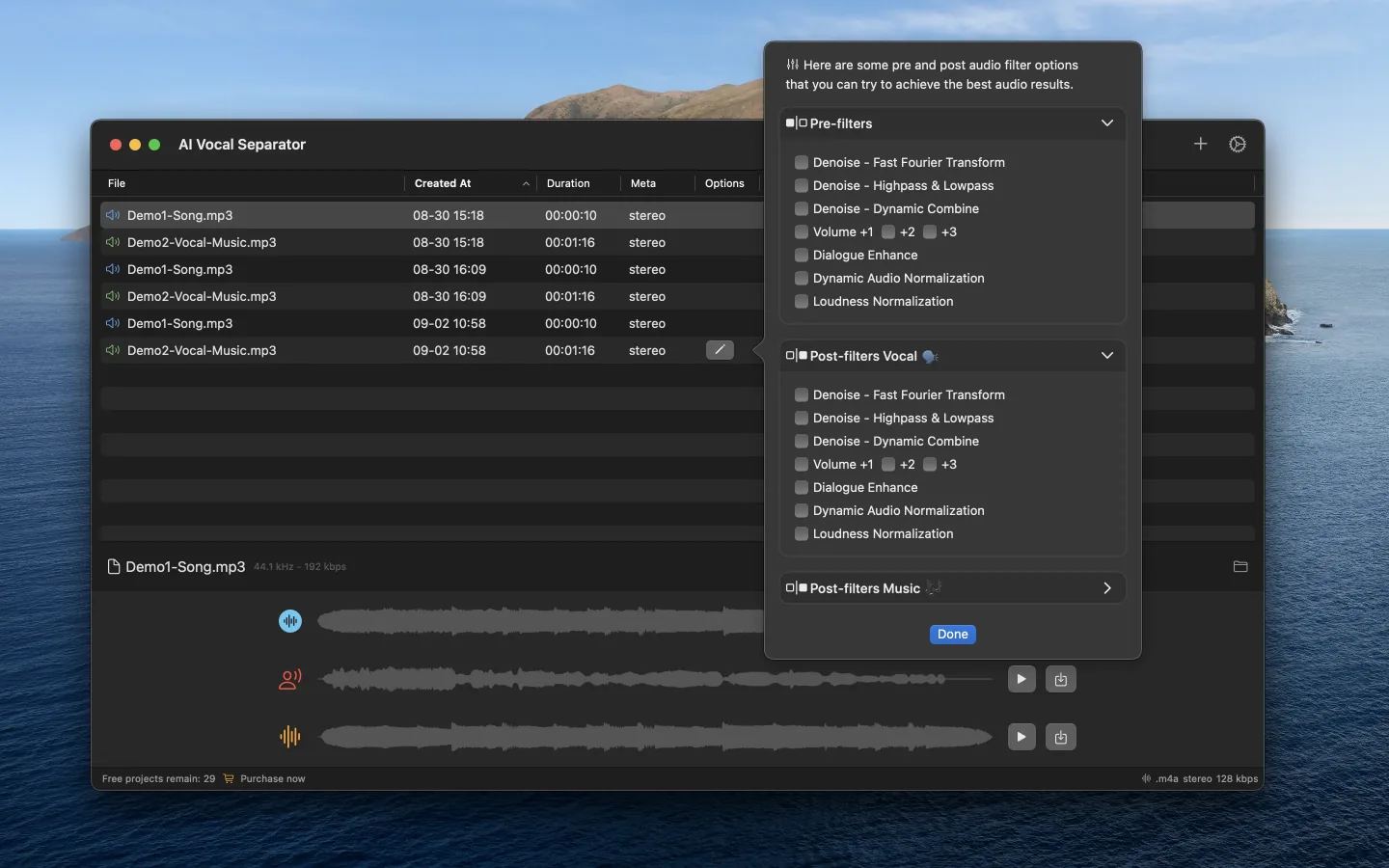Sort by the Created At column header
This screenshot has height=868, width=1389.
tap(470, 183)
